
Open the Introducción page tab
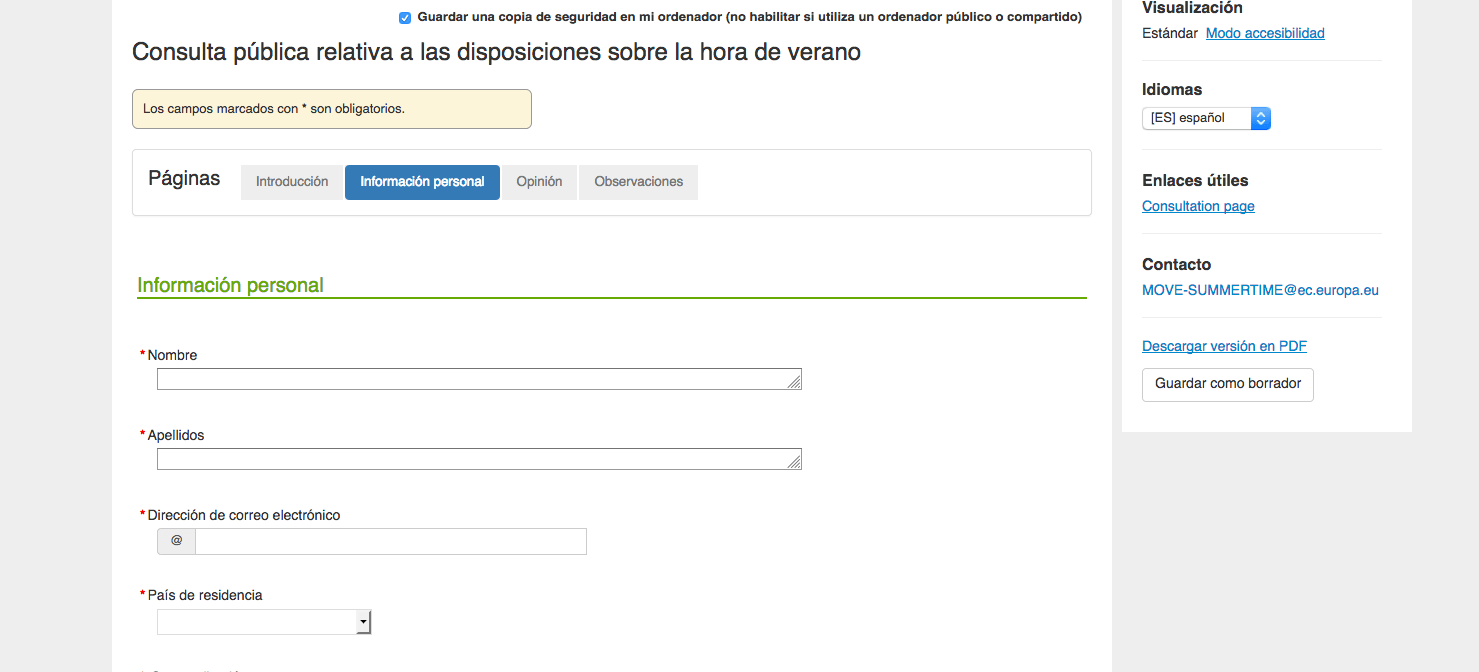292,182
